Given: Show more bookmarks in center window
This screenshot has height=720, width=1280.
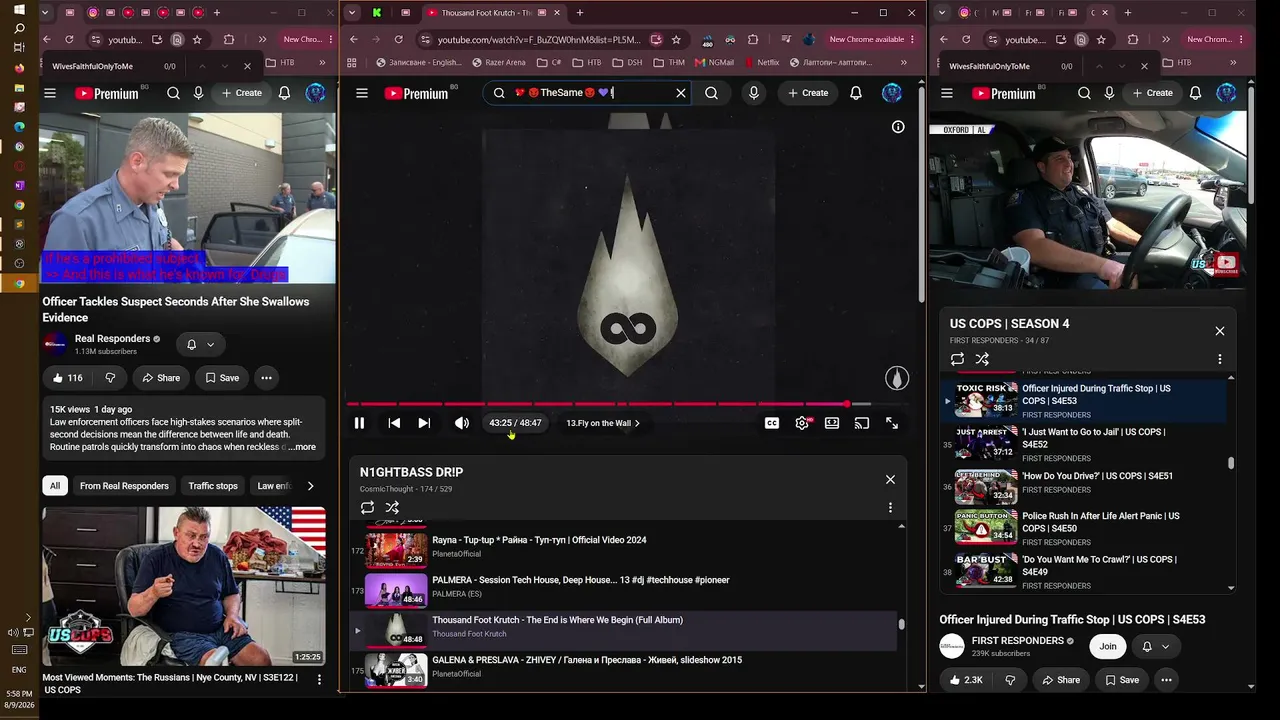Looking at the screenshot, I should (904, 62).
